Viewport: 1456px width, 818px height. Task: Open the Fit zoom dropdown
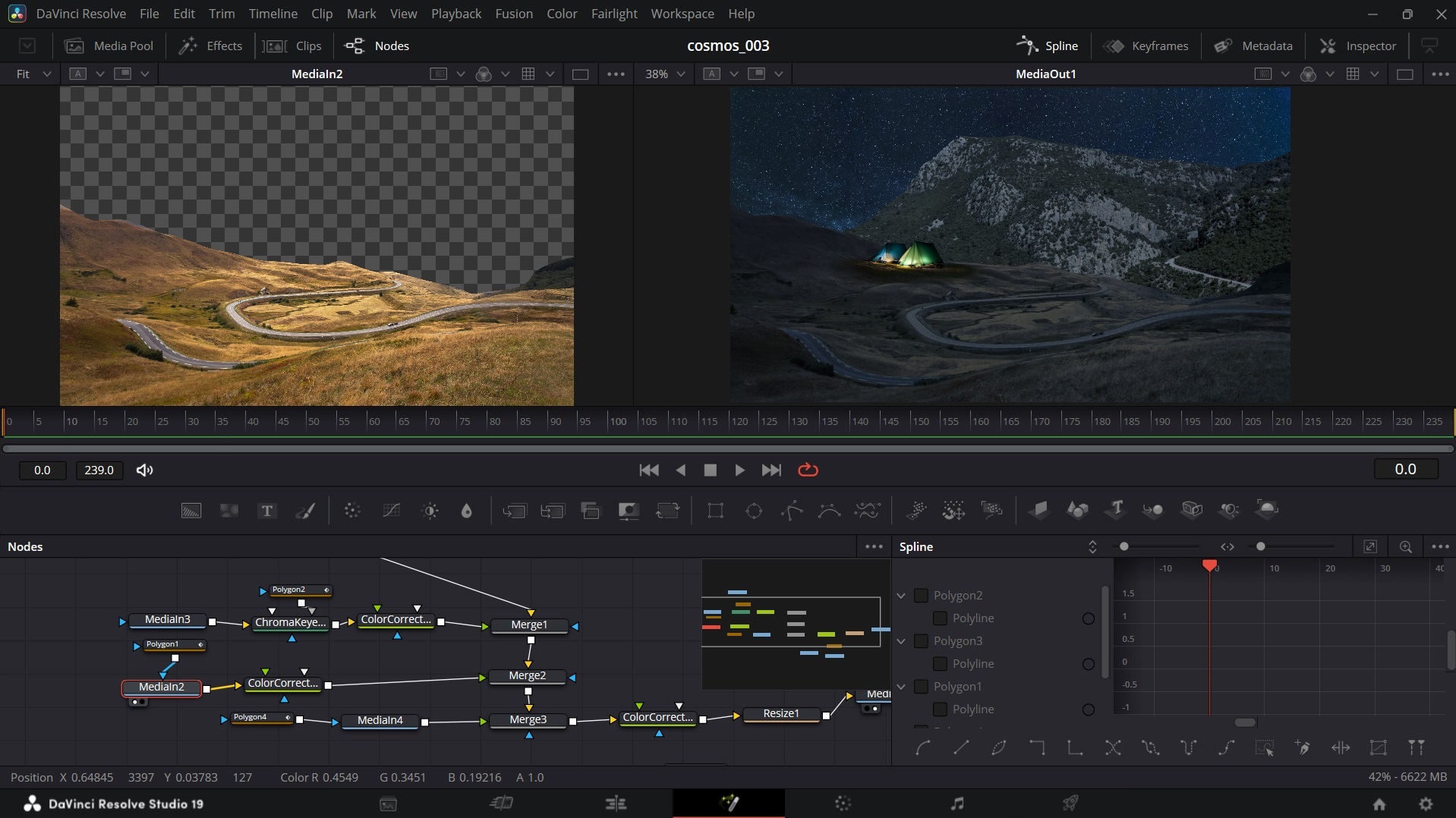tap(33, 74)
